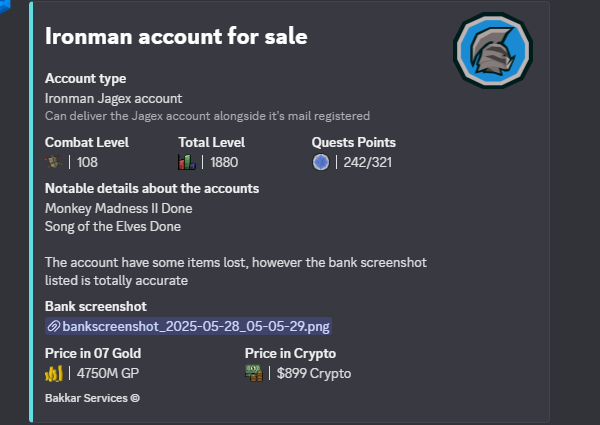600x425 pixels.
Task: Open the bankscreenshot_2025-05-28 PNG attachment link
Action: tap(188, 326)
